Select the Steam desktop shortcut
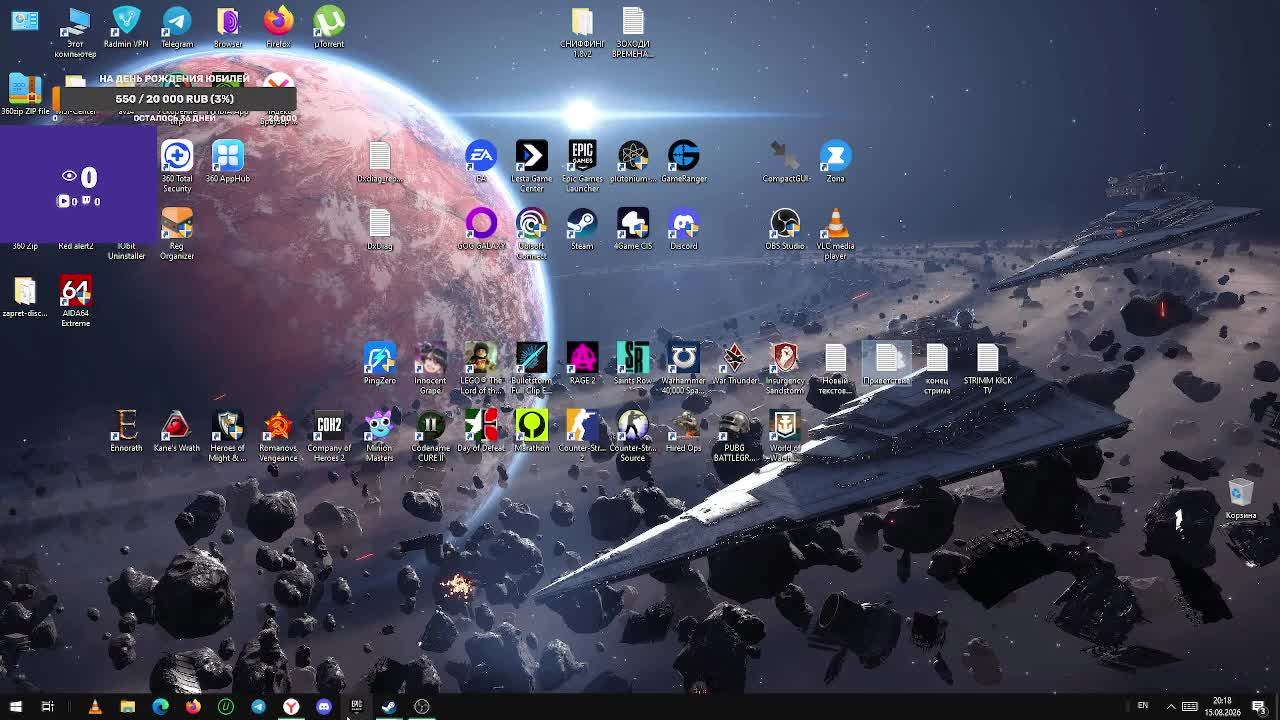 582,229
